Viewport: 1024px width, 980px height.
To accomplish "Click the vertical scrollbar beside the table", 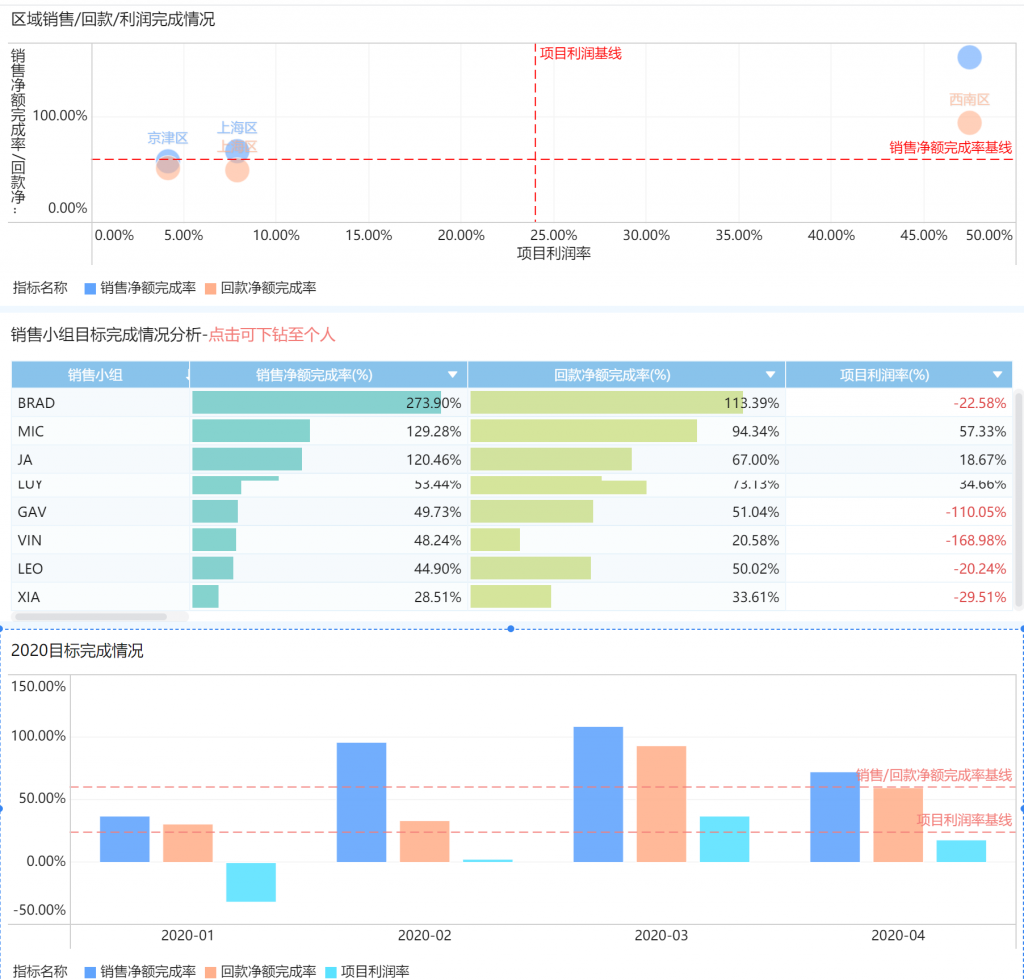I will 1018,498.
